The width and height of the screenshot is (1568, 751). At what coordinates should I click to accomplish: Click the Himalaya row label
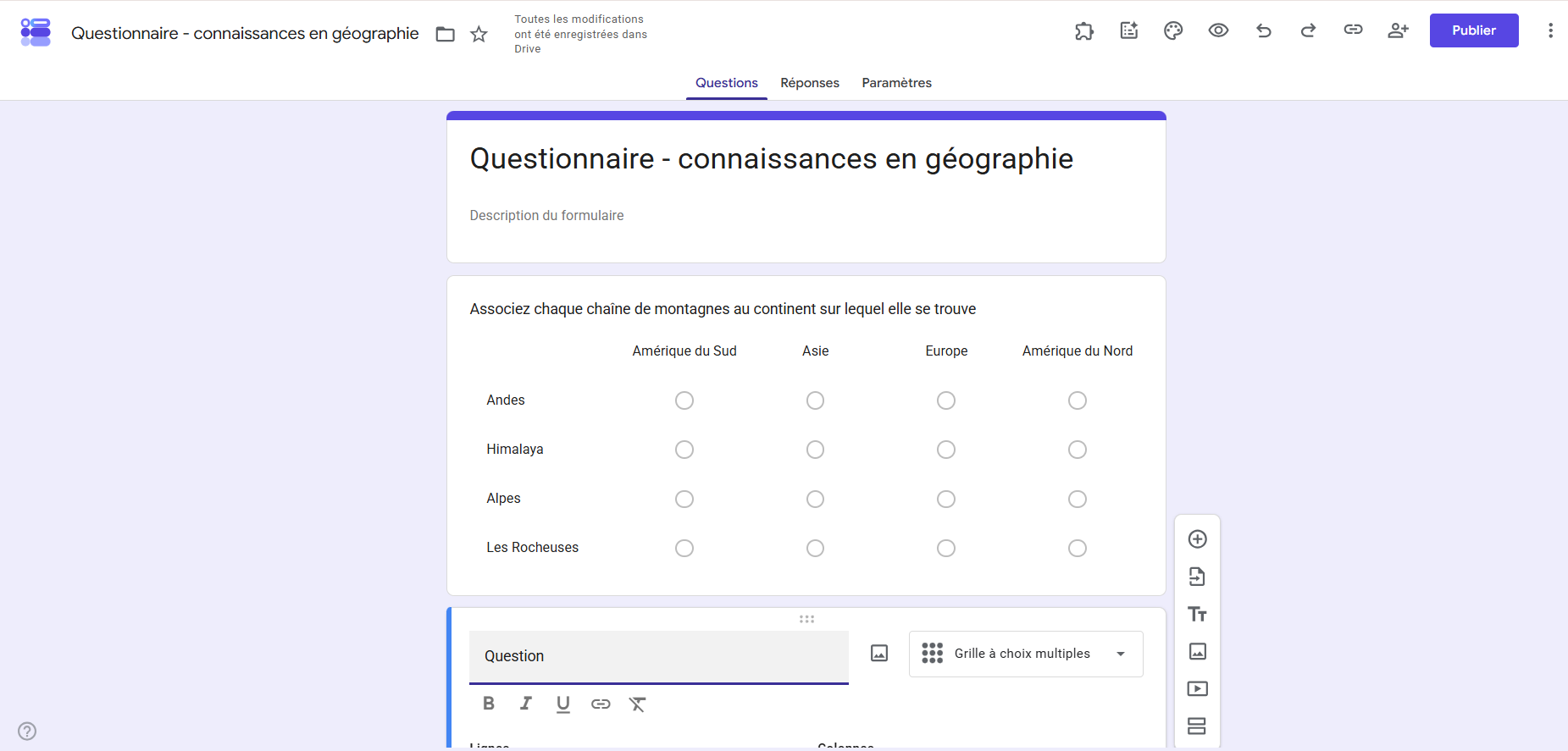[x=515, y=450]
